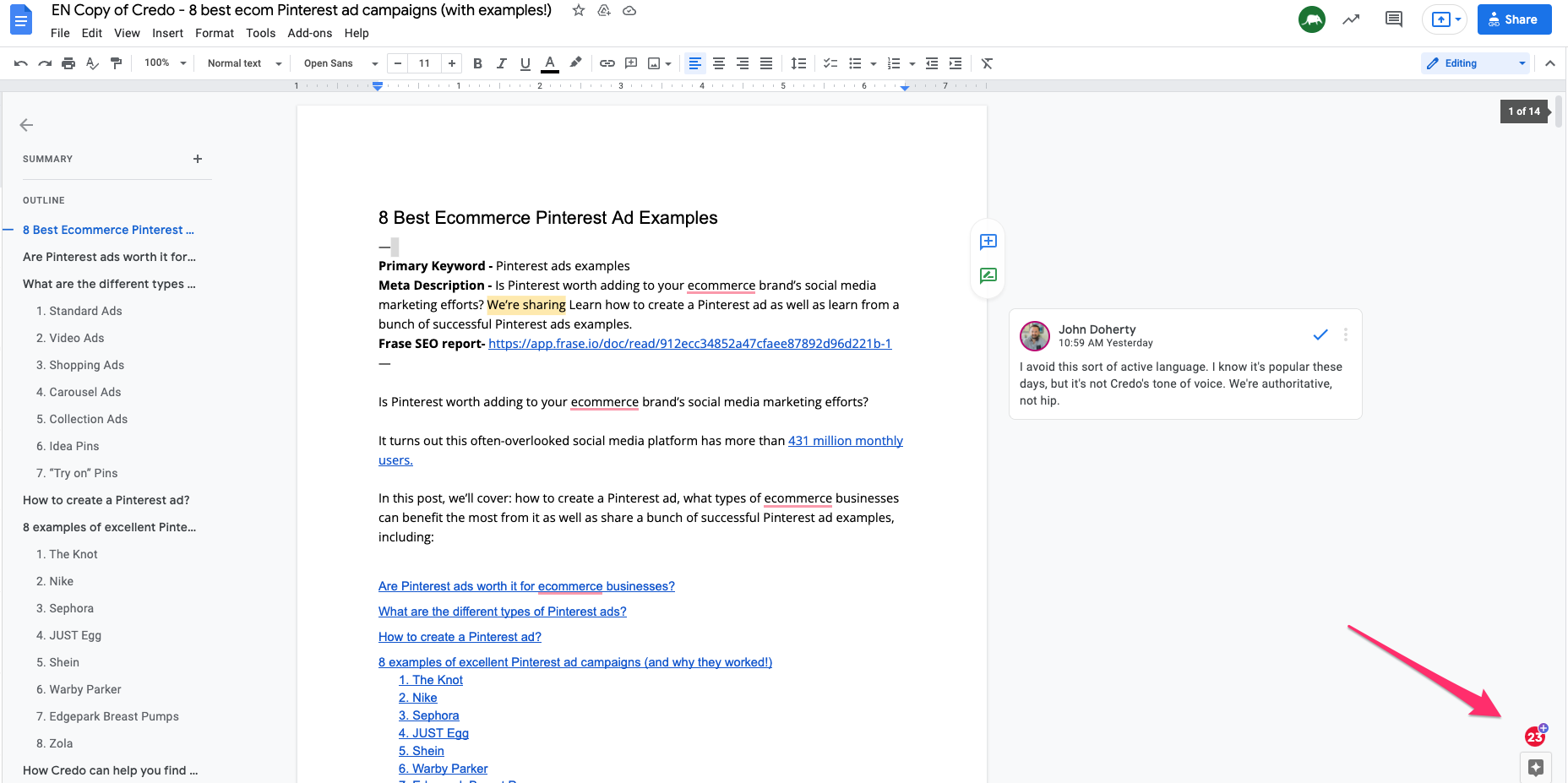
Task: Open the Editing mode dropdown
Action: click(x=1475, y=63)
